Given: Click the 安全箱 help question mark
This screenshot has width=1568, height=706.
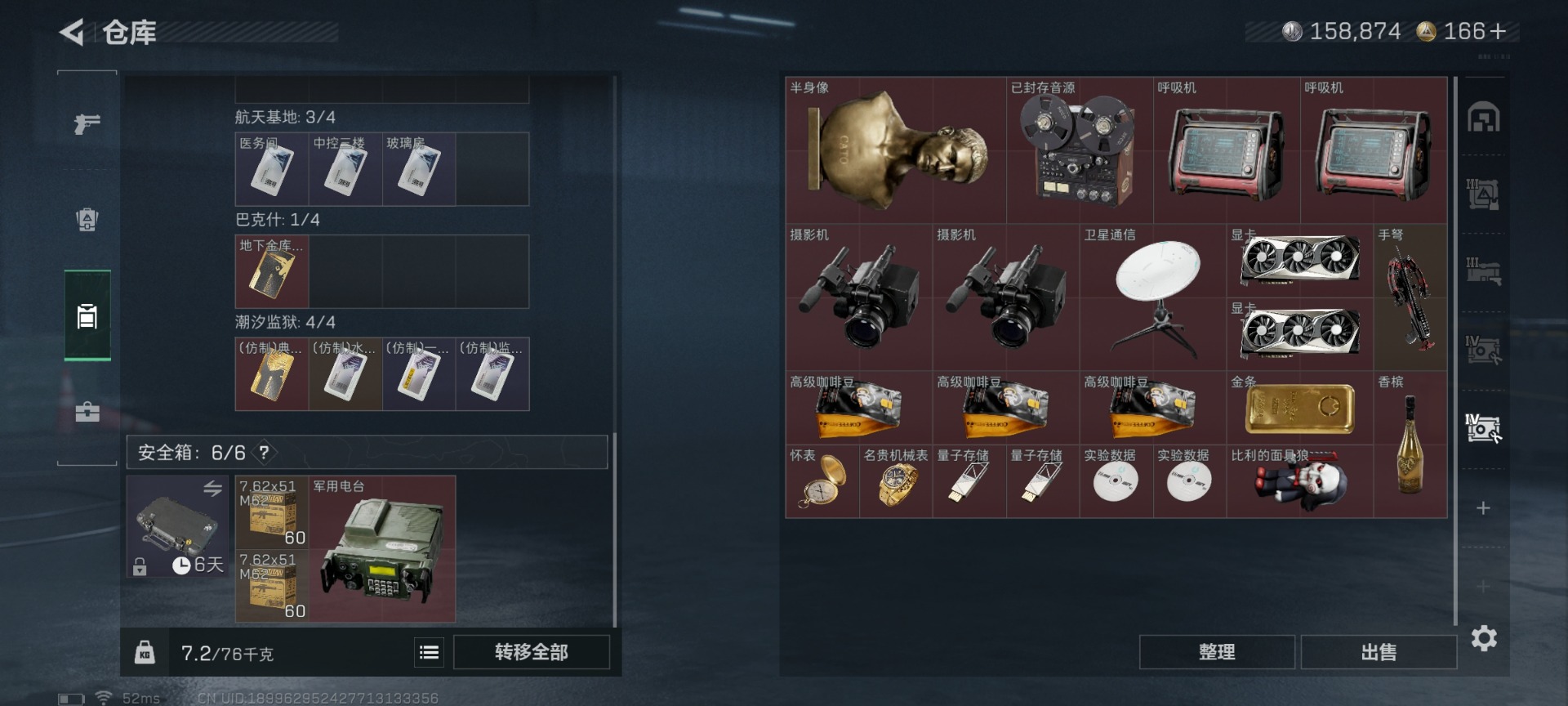Looking at the screenshot, I should pos(264,452).
